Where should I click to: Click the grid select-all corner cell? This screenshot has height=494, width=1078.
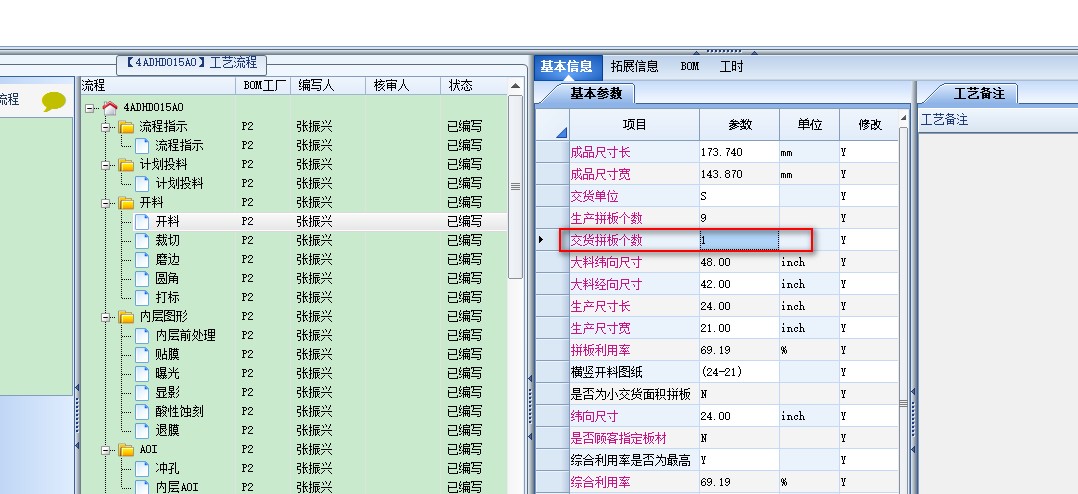[x=552, y=125]
